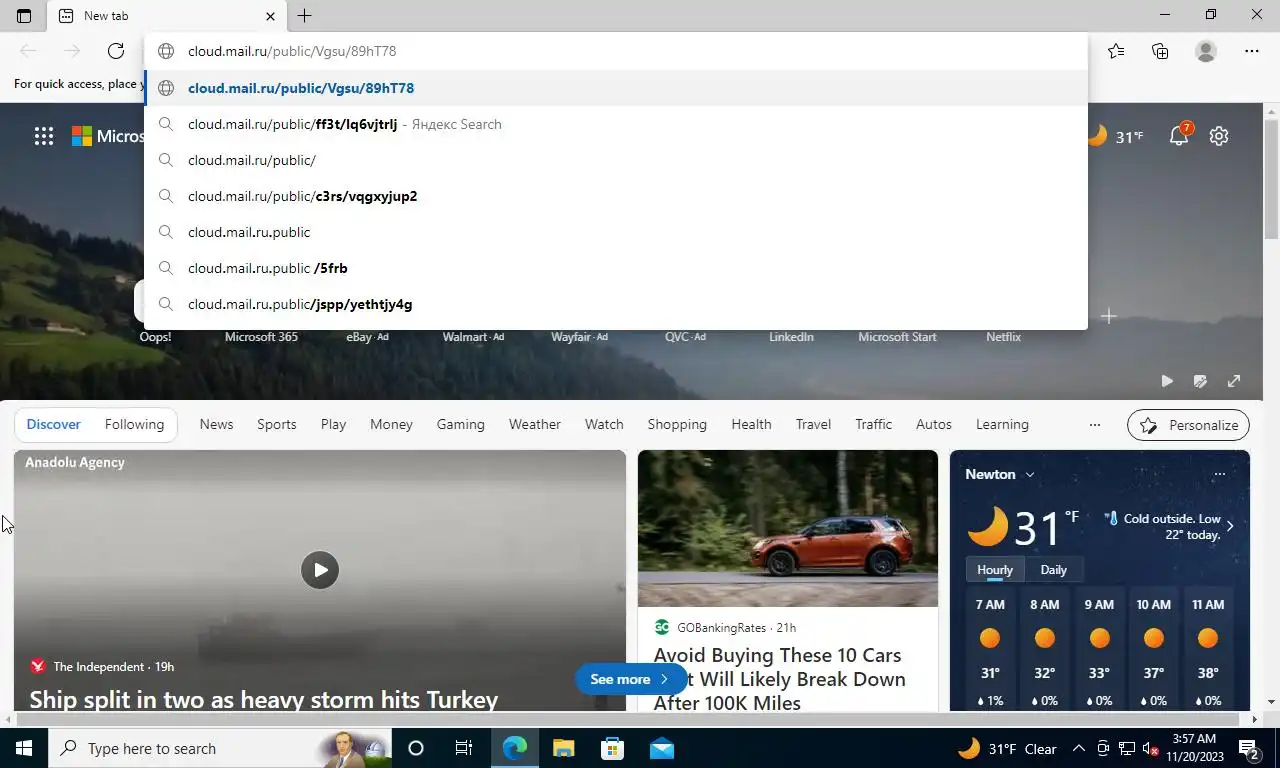
Task: Click the address bar input field
Action: pos(616,51)
